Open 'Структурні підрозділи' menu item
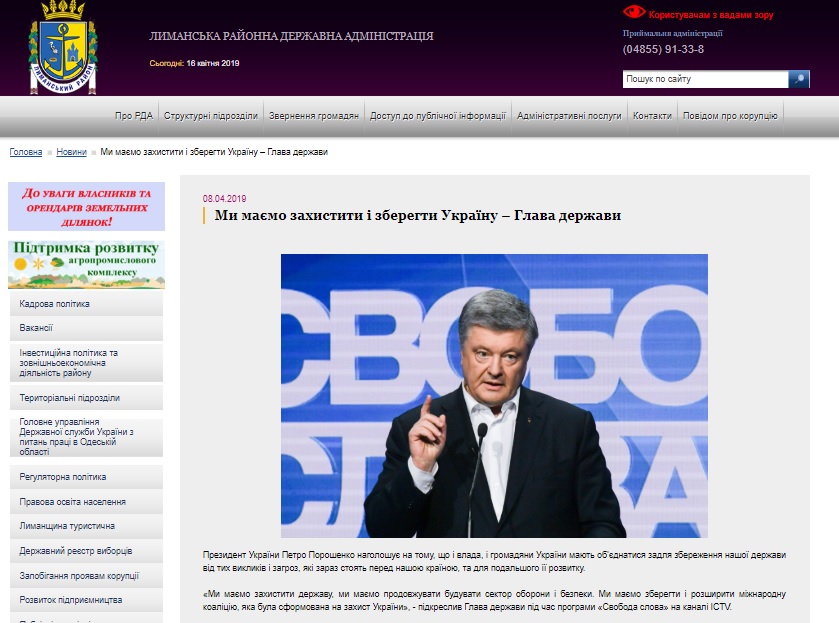Screen dimensions: 839x623 (x=211, y=116)
